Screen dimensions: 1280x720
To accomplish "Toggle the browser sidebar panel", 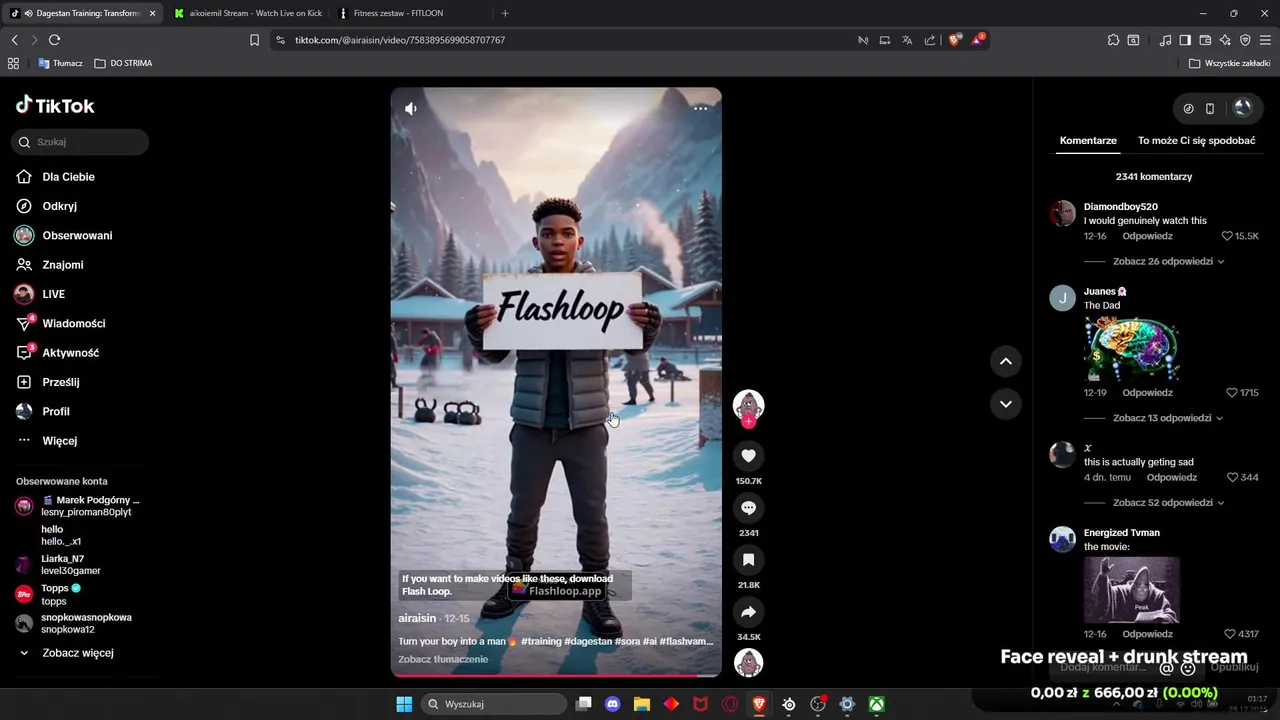I will point(1185,40).
